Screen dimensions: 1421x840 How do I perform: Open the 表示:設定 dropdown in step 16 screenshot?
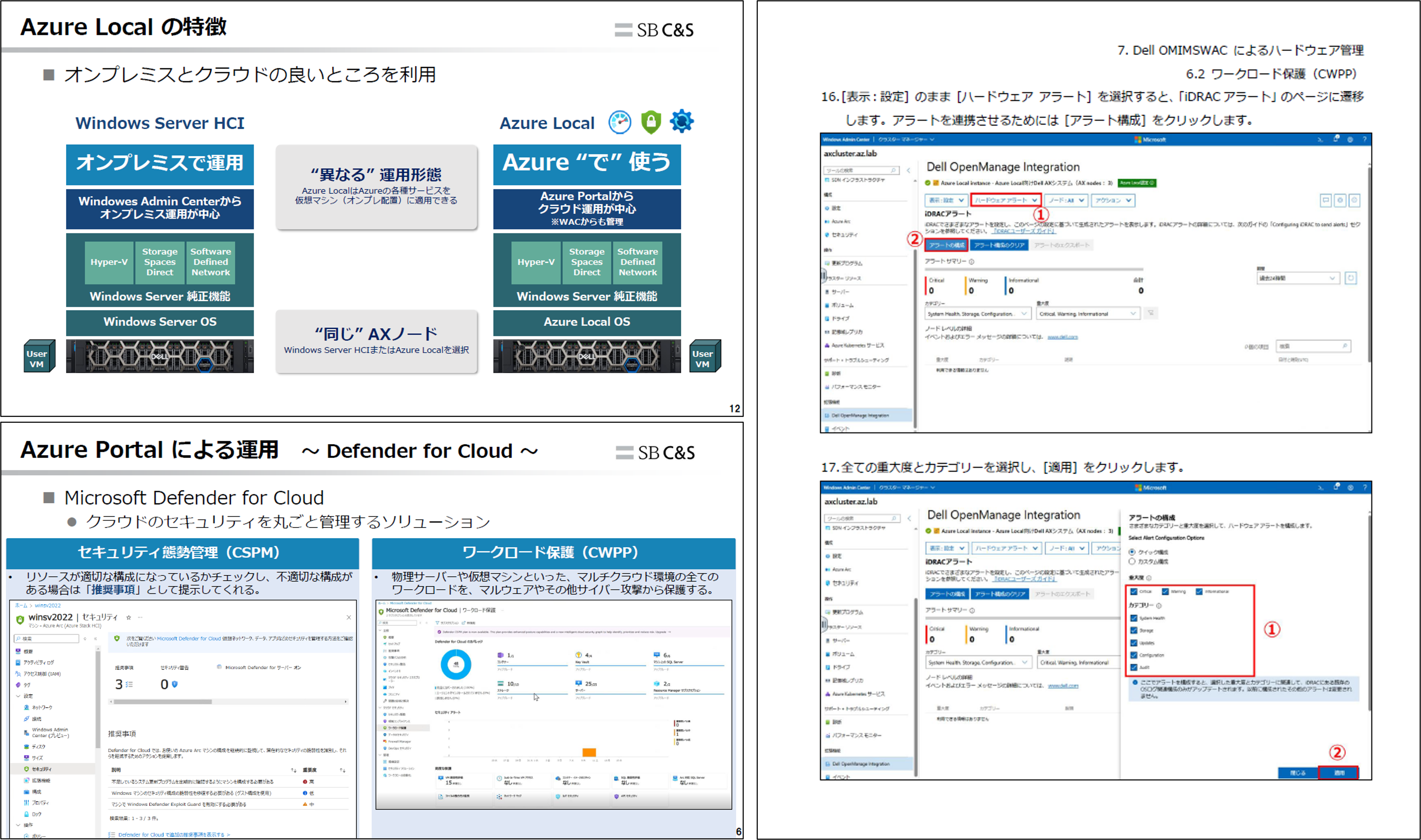pyautogui.click(x=947, y=200)
